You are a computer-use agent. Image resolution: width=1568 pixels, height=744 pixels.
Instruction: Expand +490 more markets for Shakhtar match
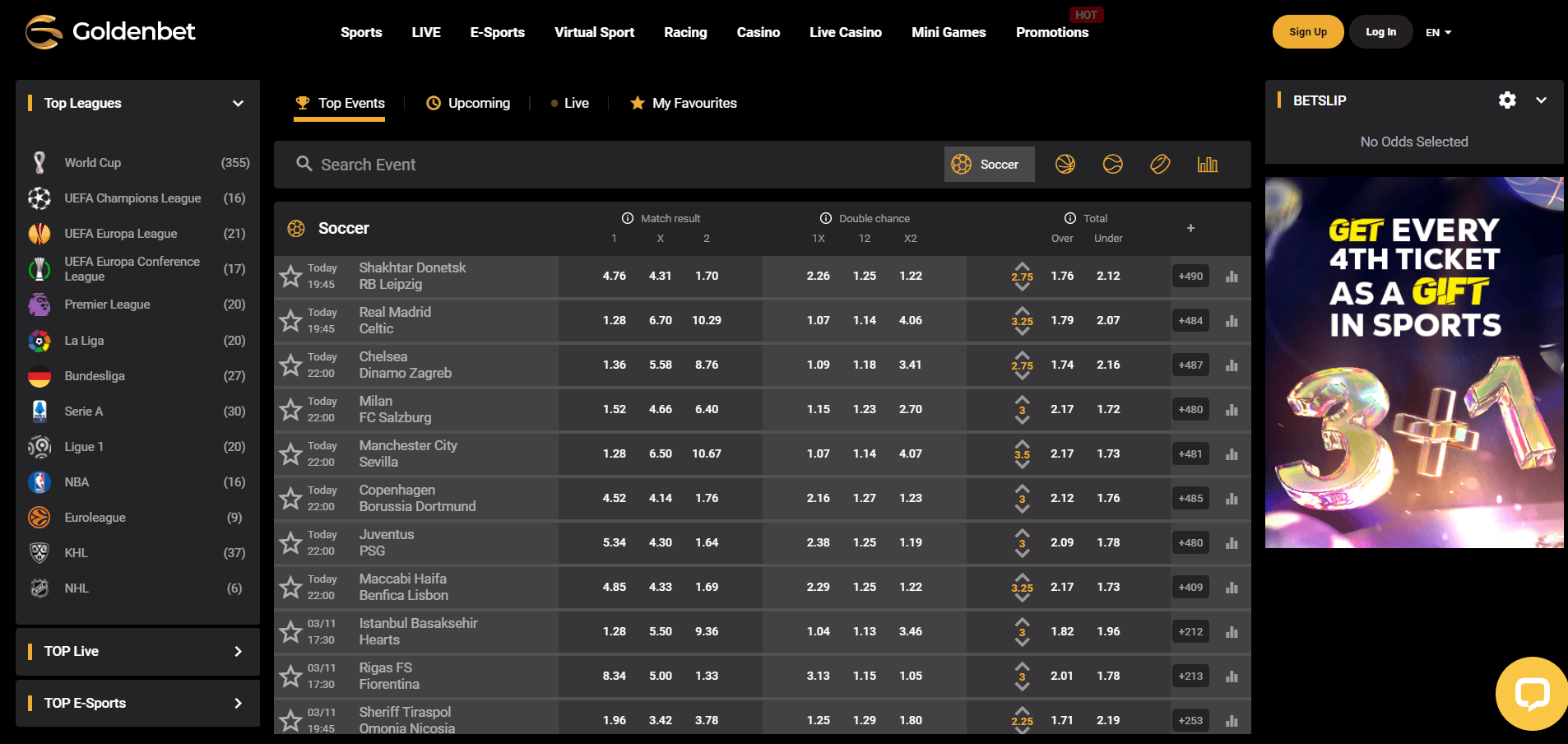tap(1190, 277)
